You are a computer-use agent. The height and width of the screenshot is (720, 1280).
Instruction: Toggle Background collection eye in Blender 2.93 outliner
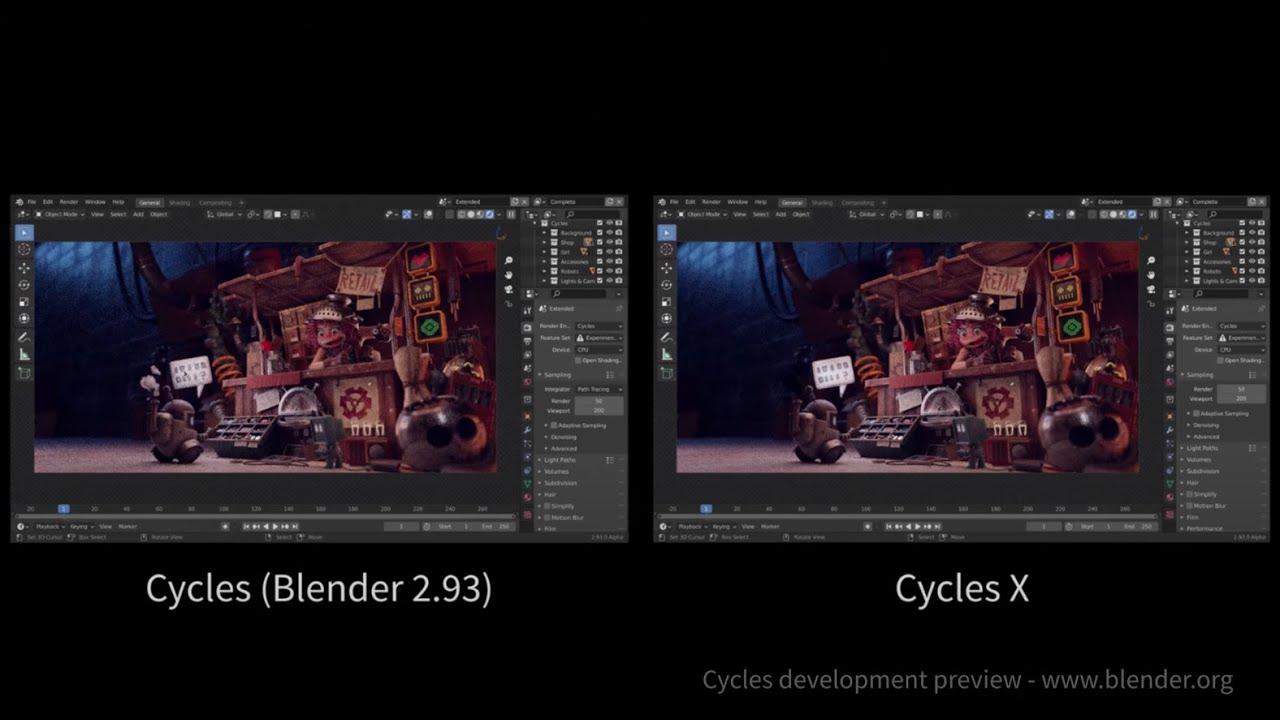pos(609,232)
